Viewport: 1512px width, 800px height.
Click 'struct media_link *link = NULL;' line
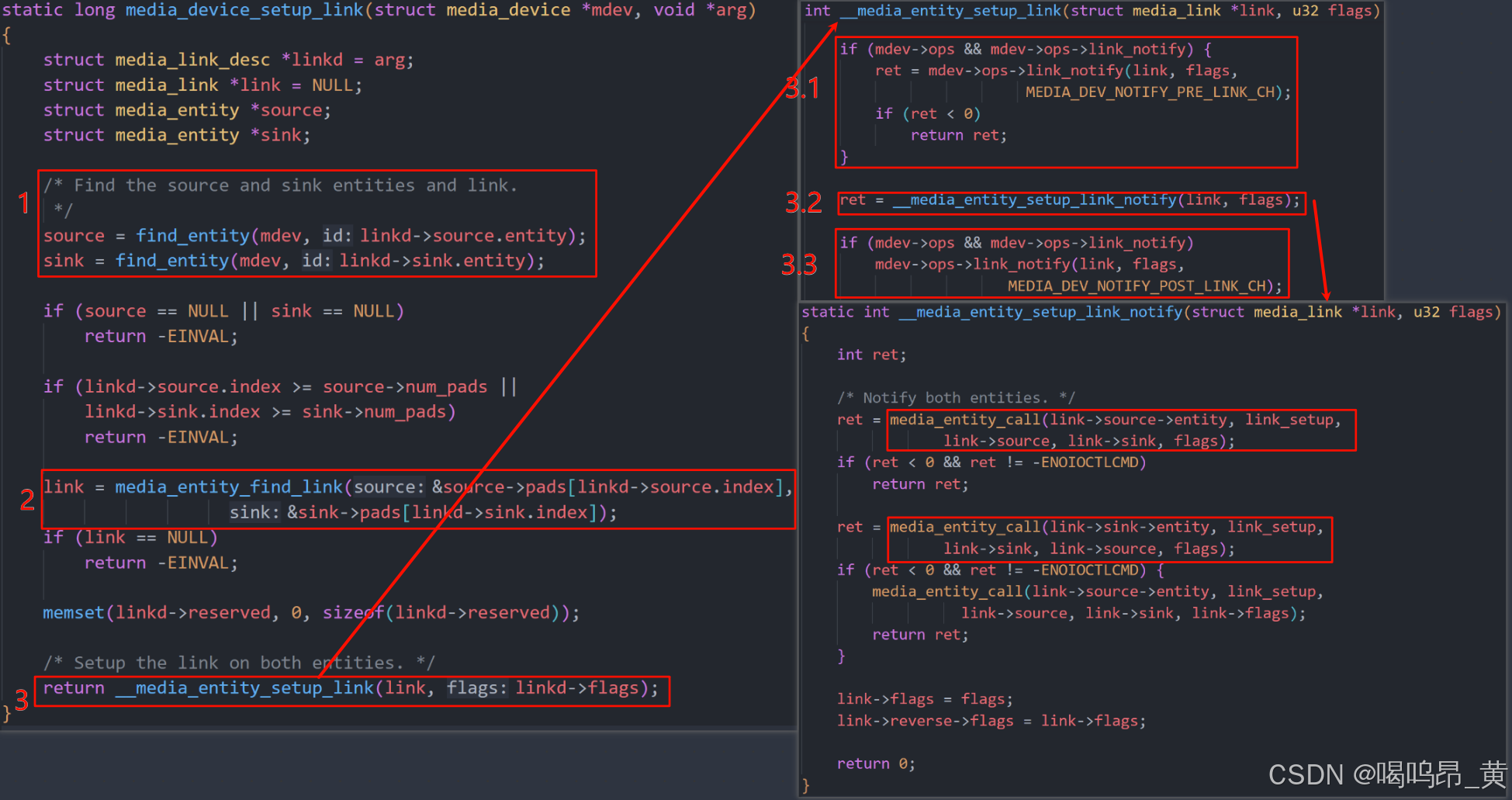(202, 85)
